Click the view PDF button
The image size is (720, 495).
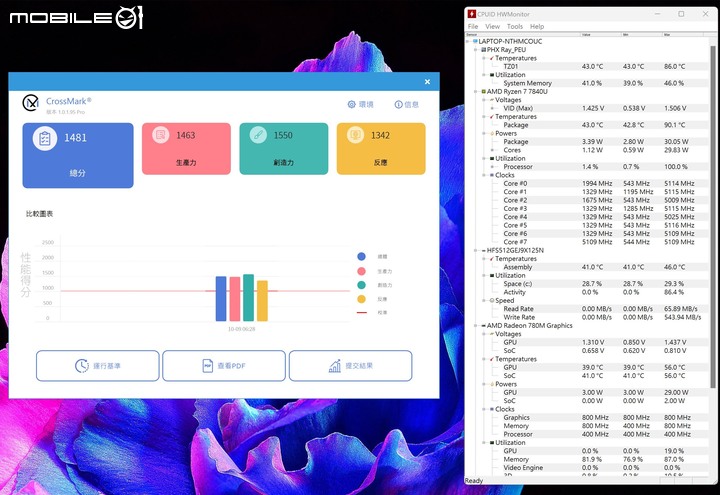coord(224,366)
